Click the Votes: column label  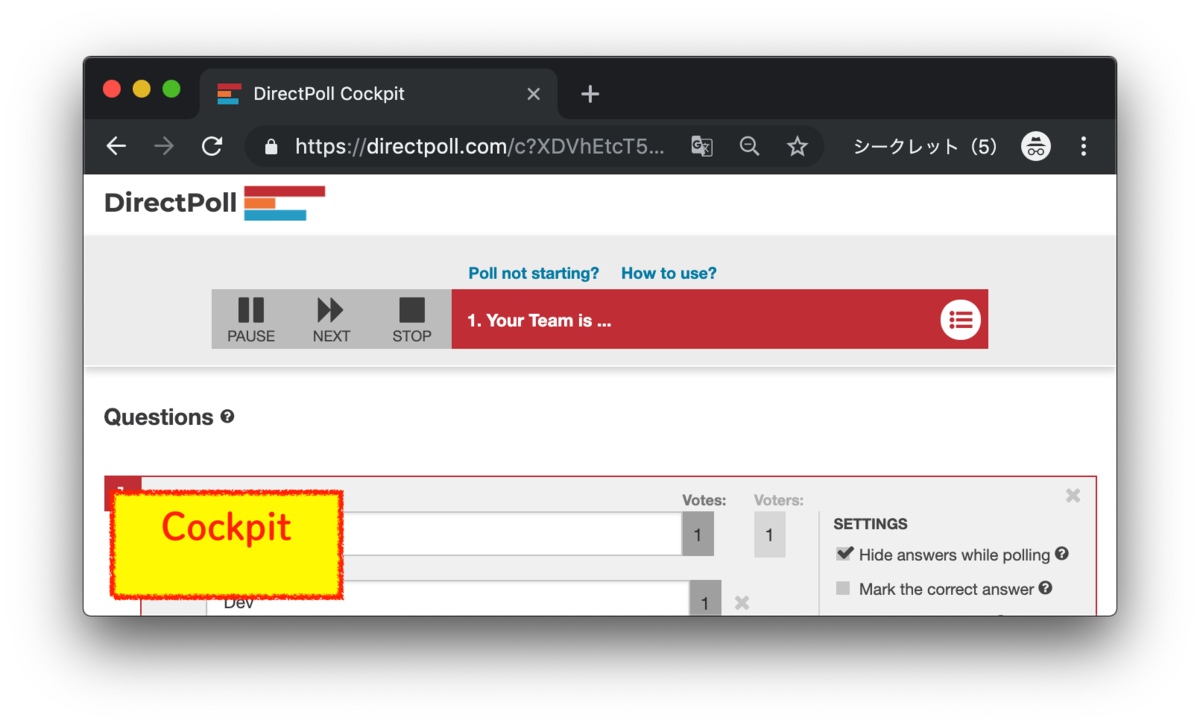coord(704,500)
